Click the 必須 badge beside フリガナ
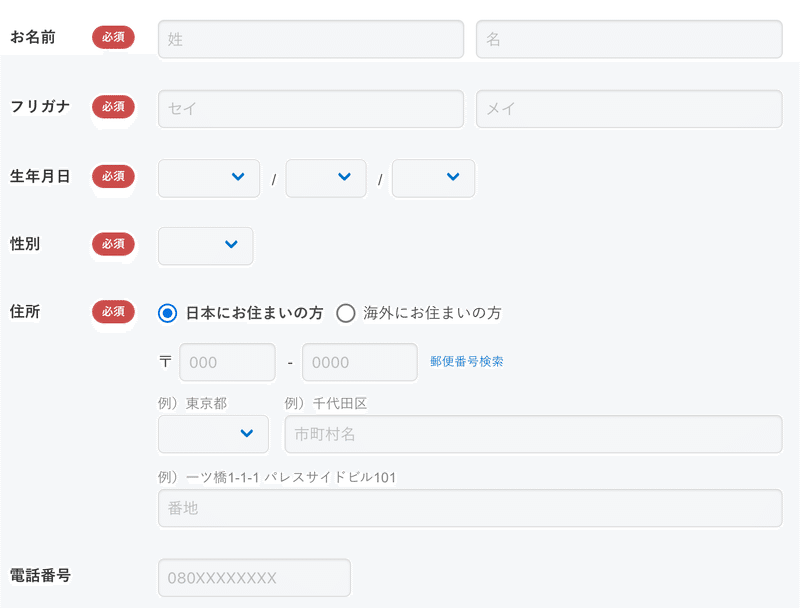Image resolution: width=800 pixels, height=608 pixels. (113, 107)
